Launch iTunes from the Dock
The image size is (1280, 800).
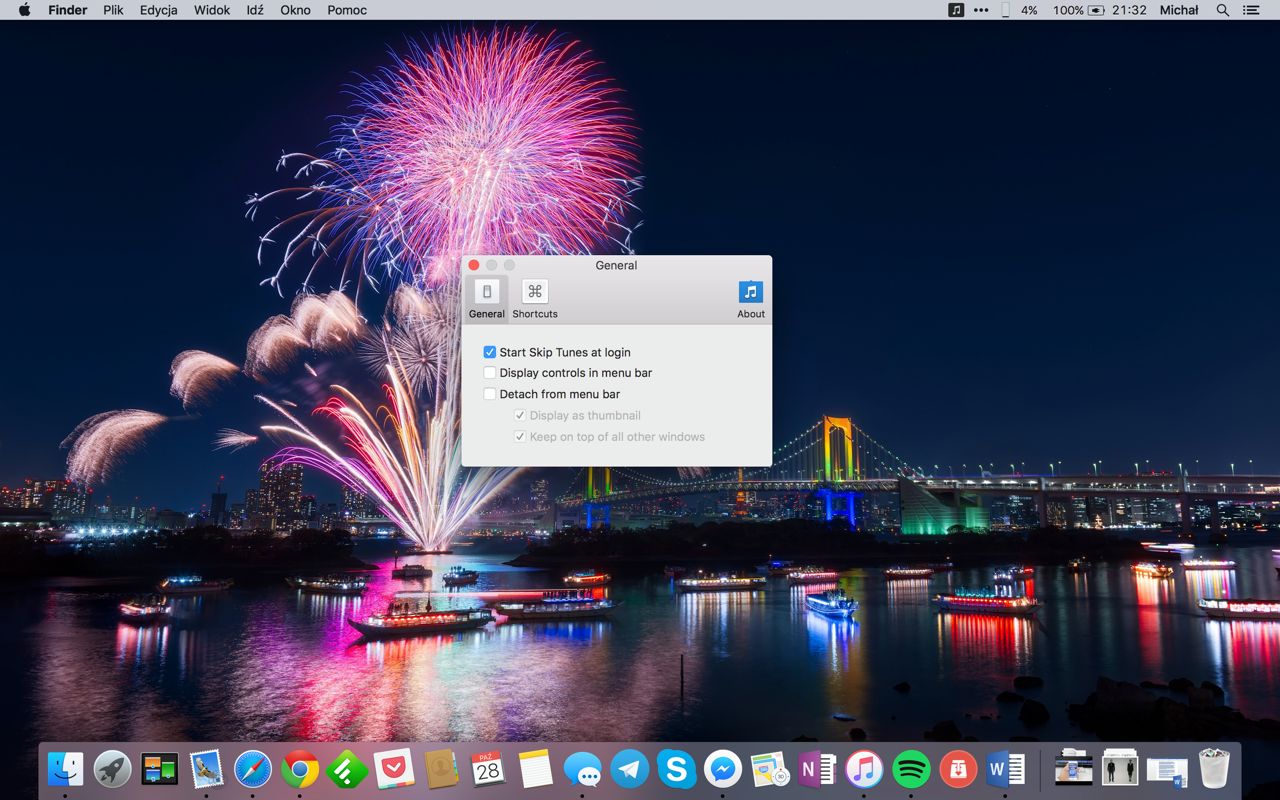(x=864, y=769)
